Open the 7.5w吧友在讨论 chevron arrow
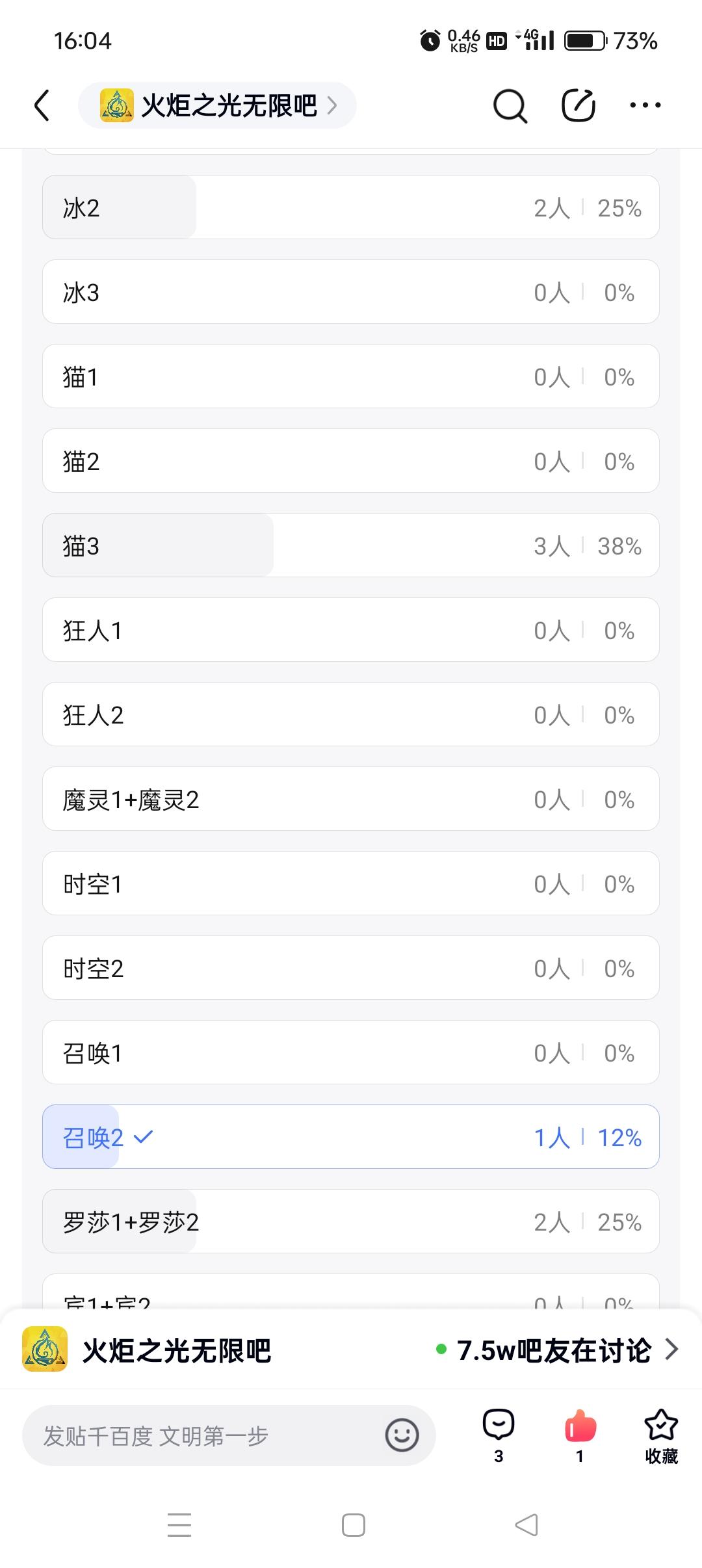 [x=672, y=1350]
